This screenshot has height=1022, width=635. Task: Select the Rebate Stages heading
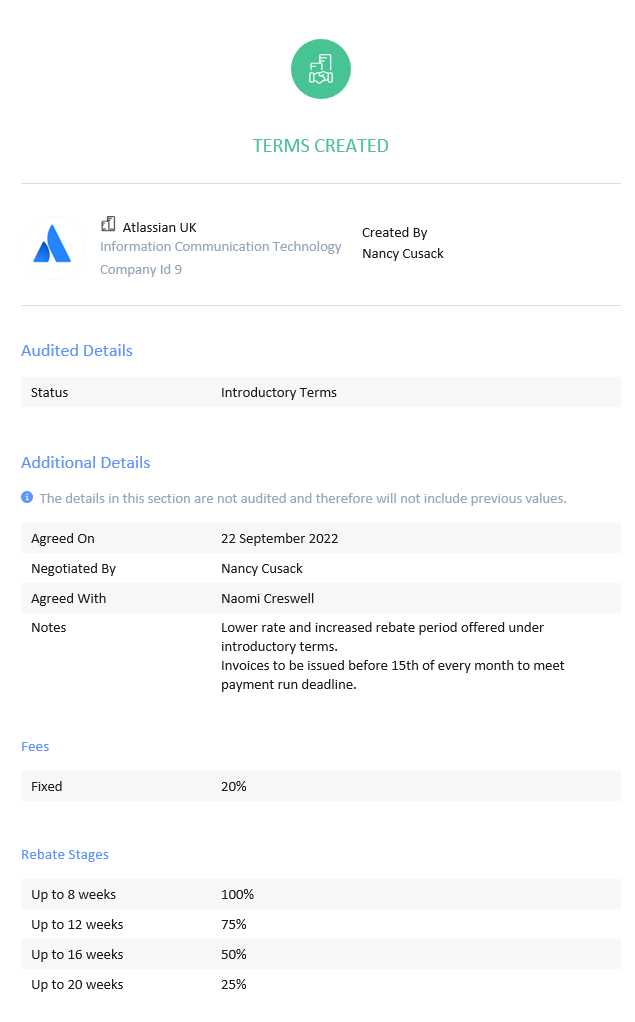[65, 854]
